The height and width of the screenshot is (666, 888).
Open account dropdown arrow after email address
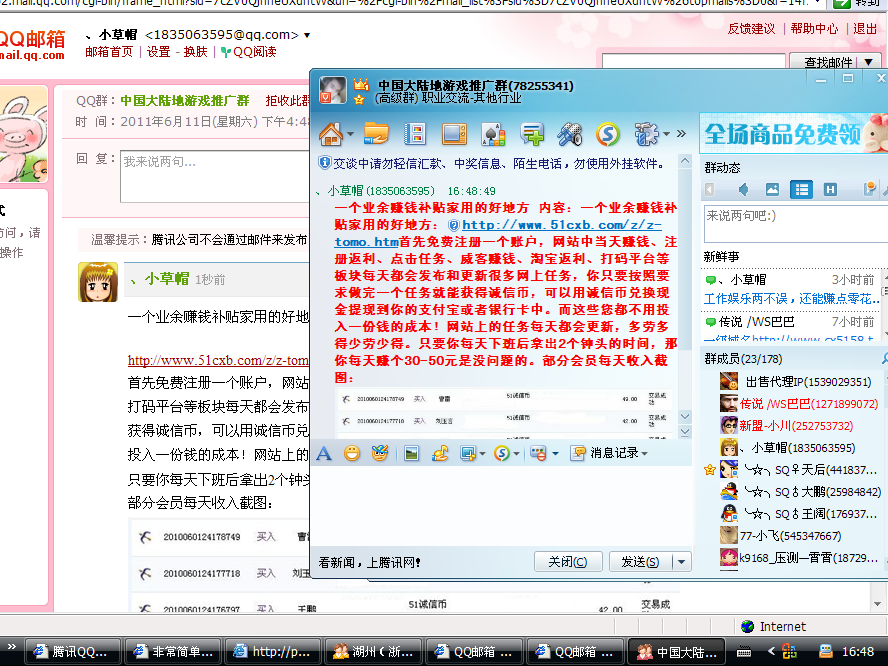click(307, 35)
